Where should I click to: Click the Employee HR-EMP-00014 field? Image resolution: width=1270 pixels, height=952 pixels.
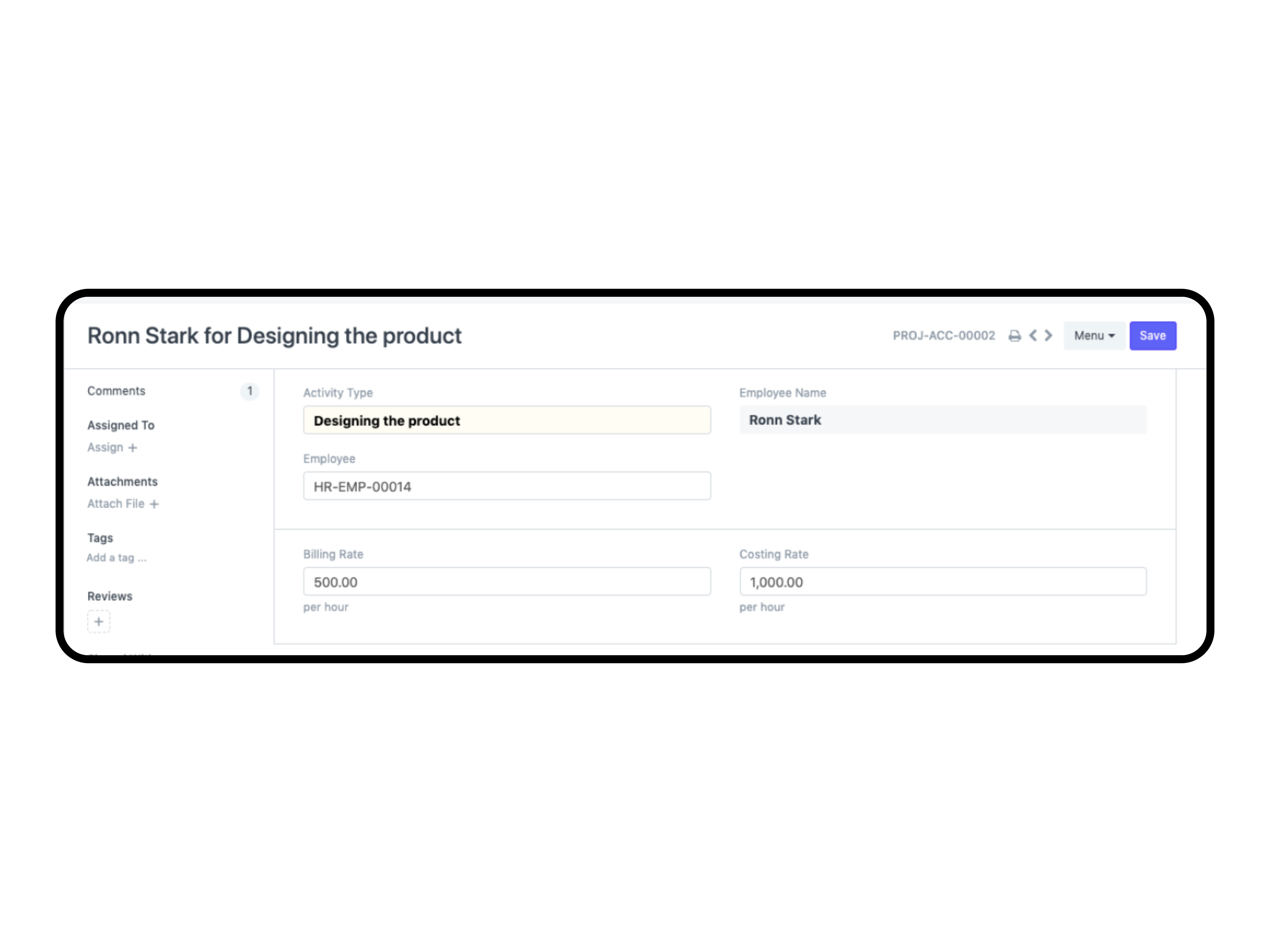507,487
